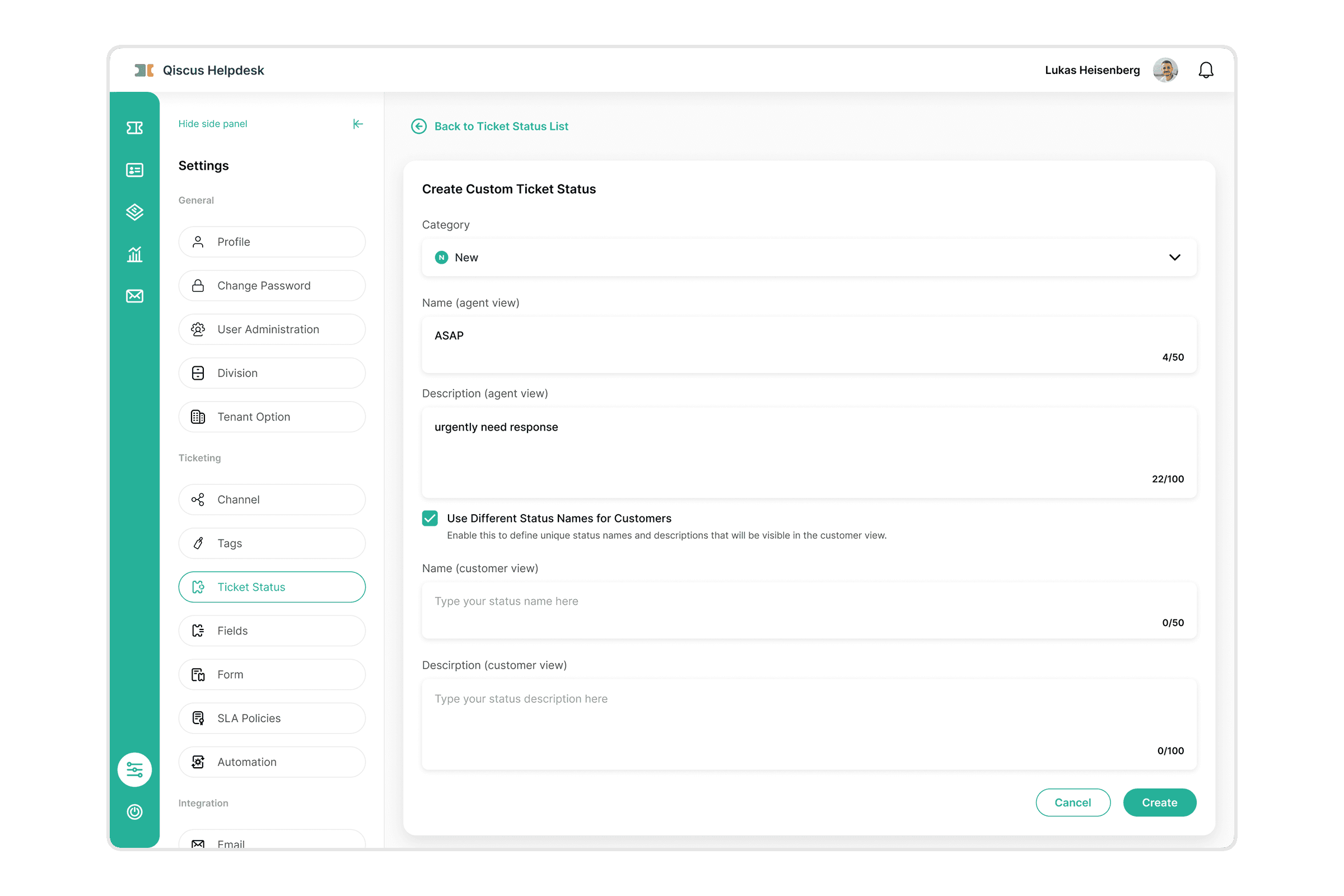Click the layers stack sidebar icon
This screenshot has height=896, width=1344.
coord(134,212)
